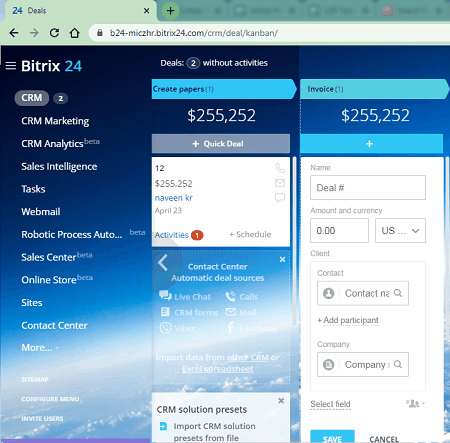Click the SITEMAP link
The image size is (450, 443).
click(35, 379)
